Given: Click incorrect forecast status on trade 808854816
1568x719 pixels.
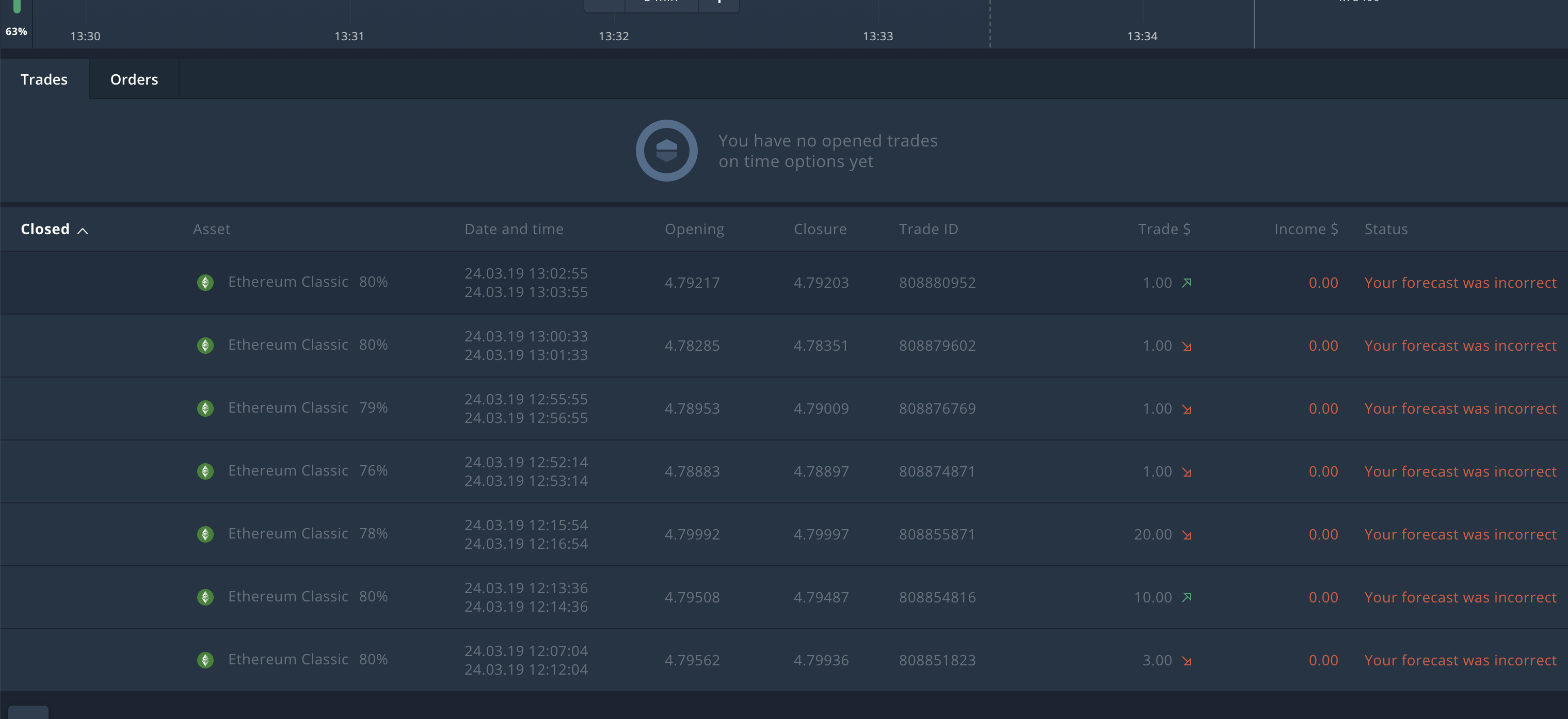Looking at the screenshot, I should 1460,597.
